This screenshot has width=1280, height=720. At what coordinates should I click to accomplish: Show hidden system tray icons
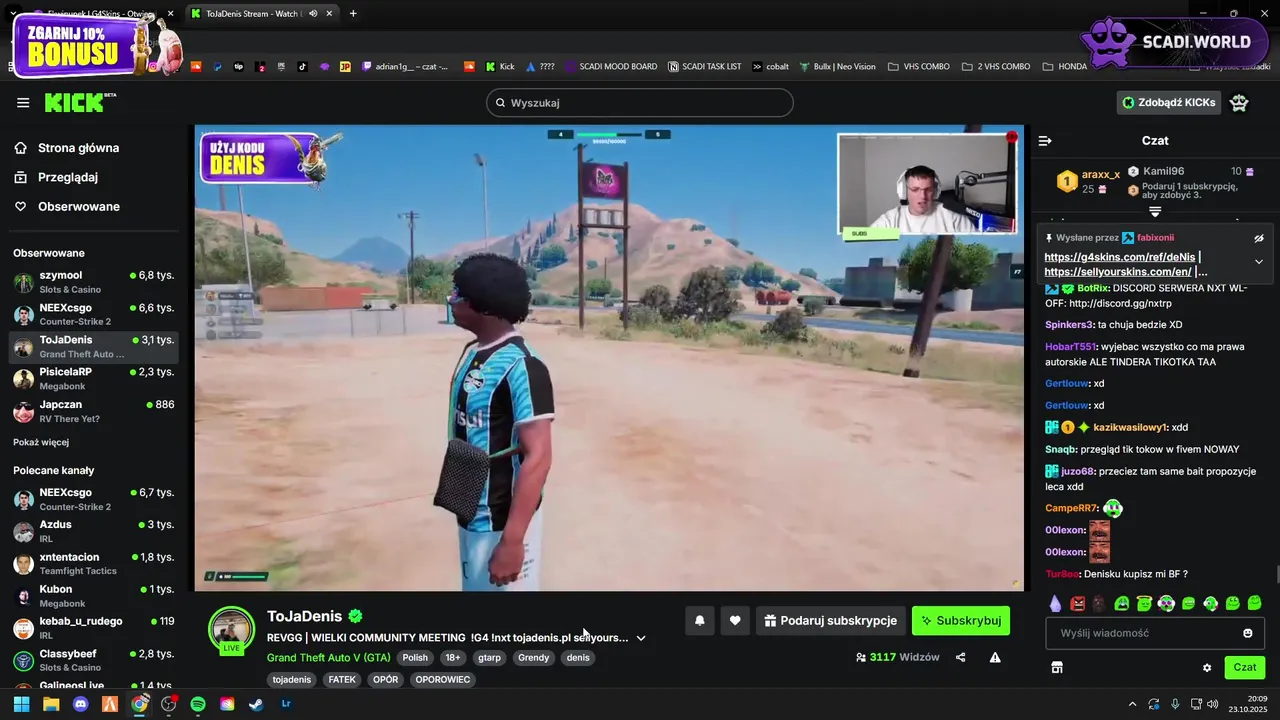1132,704
